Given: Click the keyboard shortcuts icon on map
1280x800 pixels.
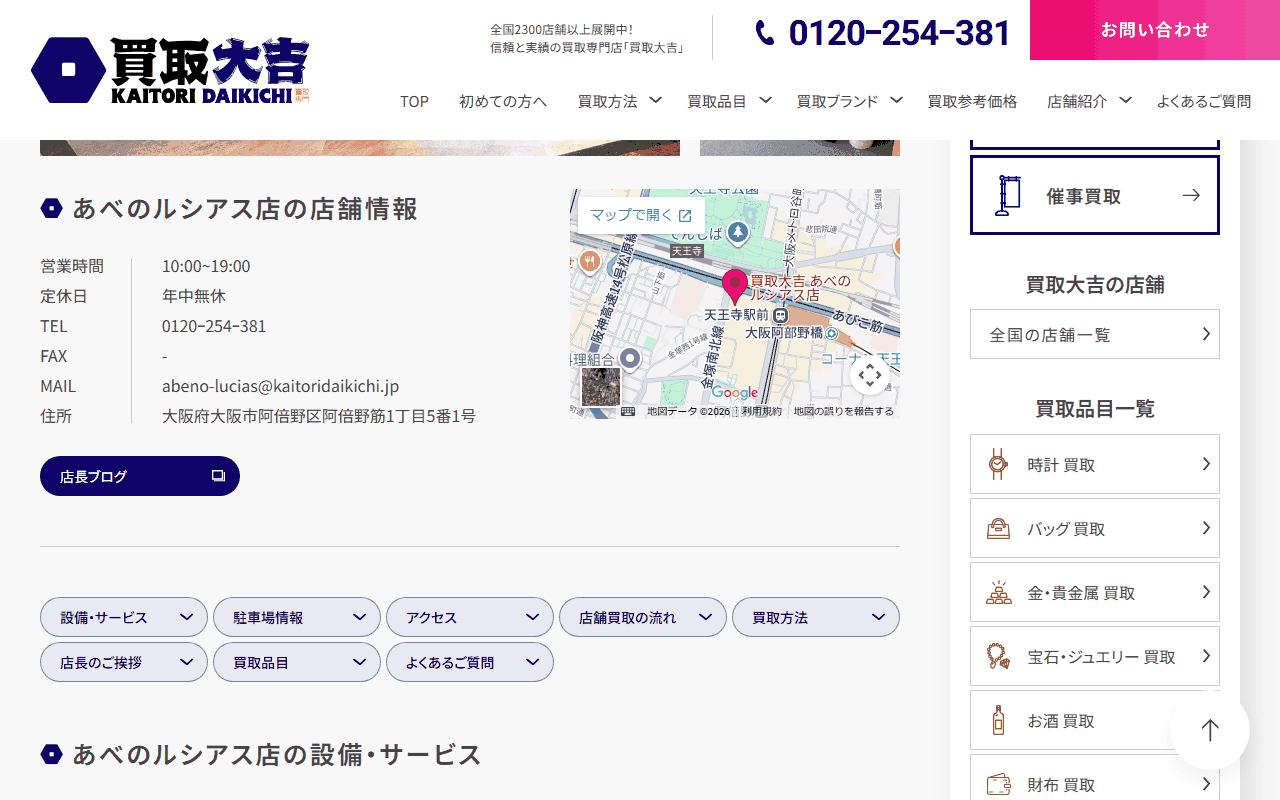Looking at the screenshot, I should 628,411.
